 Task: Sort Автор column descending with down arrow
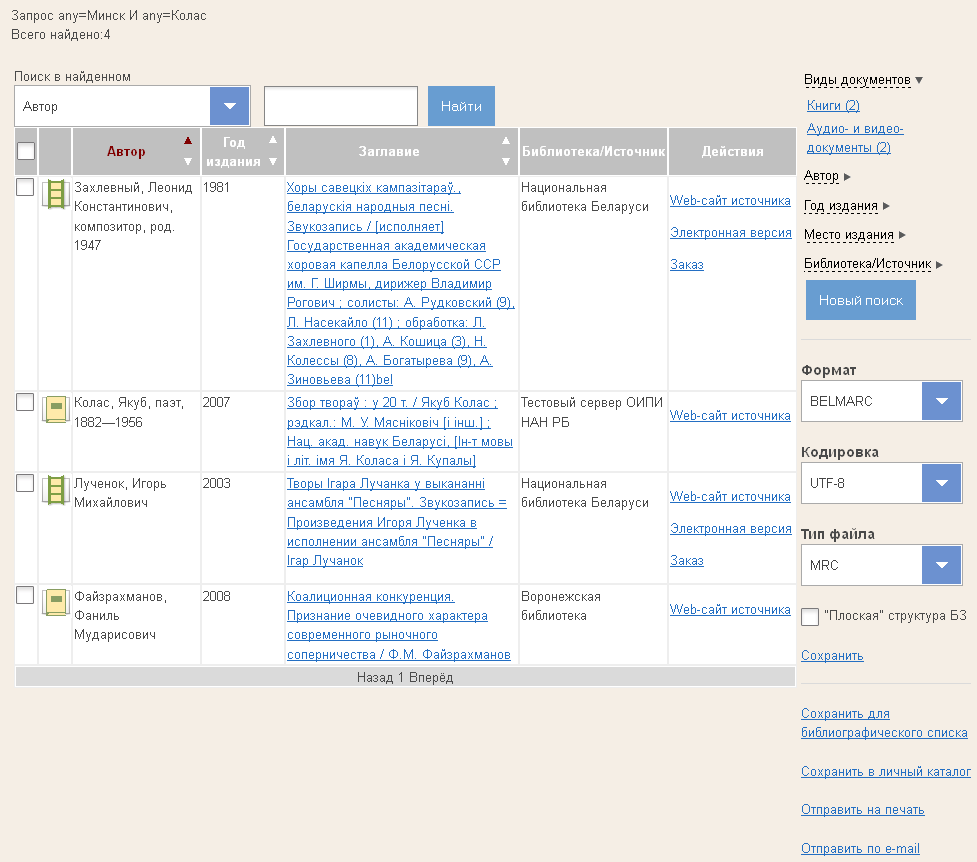[188, 162]
